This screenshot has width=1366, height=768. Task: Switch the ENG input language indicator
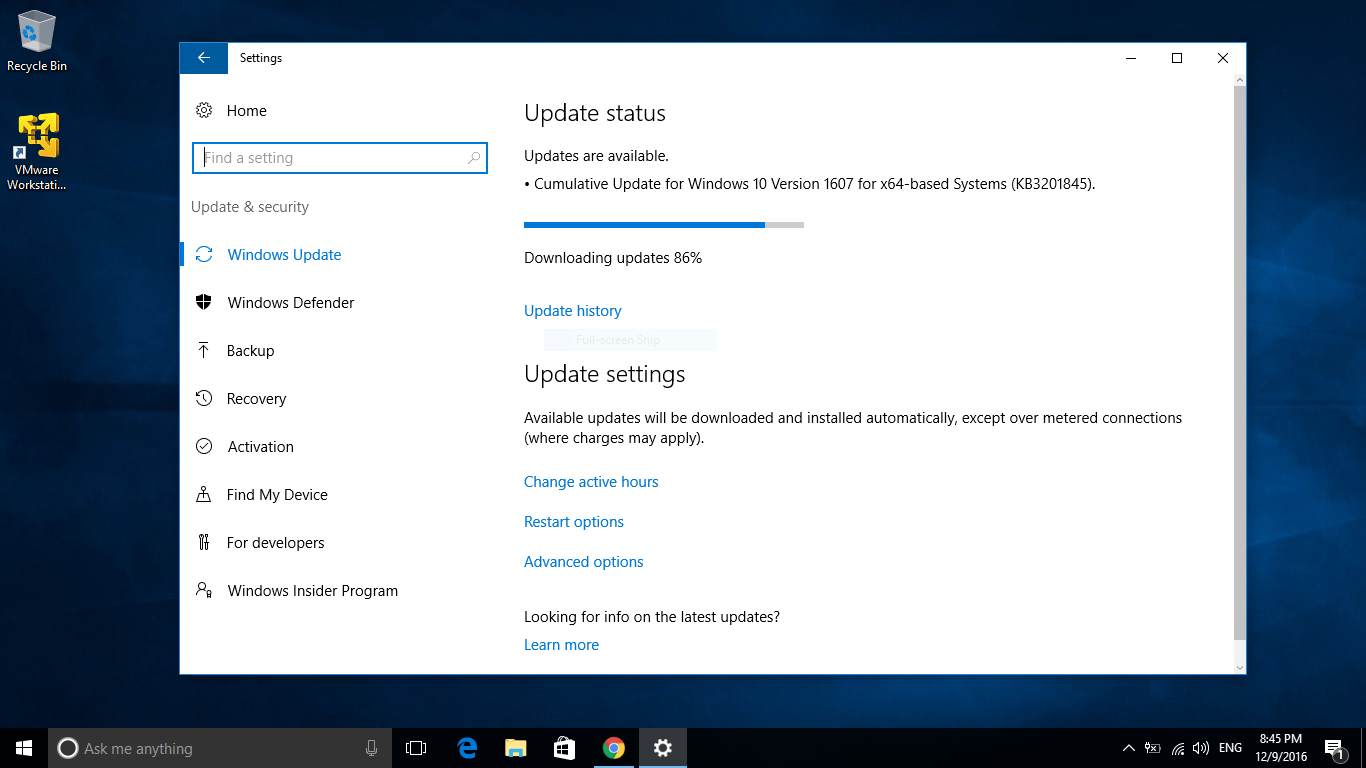pyautogui.click(x=1231, y=748)
